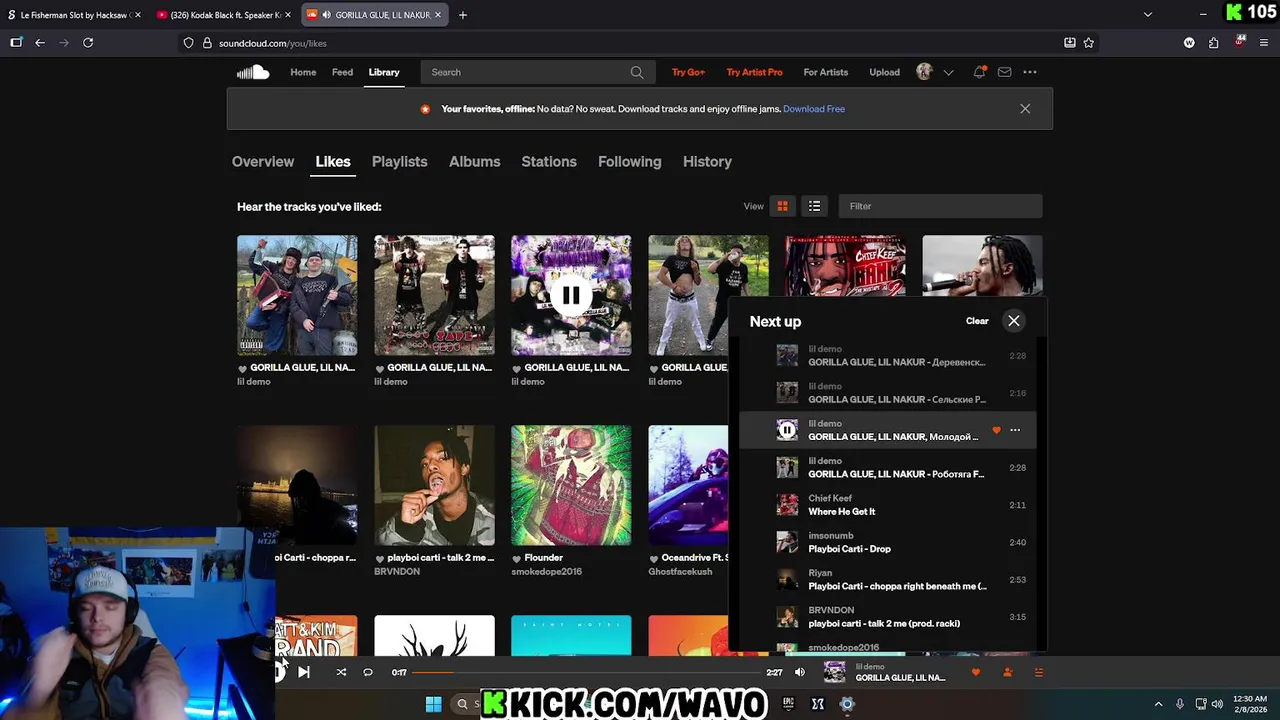Open the playboi carti talk 2 me artwork
1280x720 pixels.
tap(434, 485)
